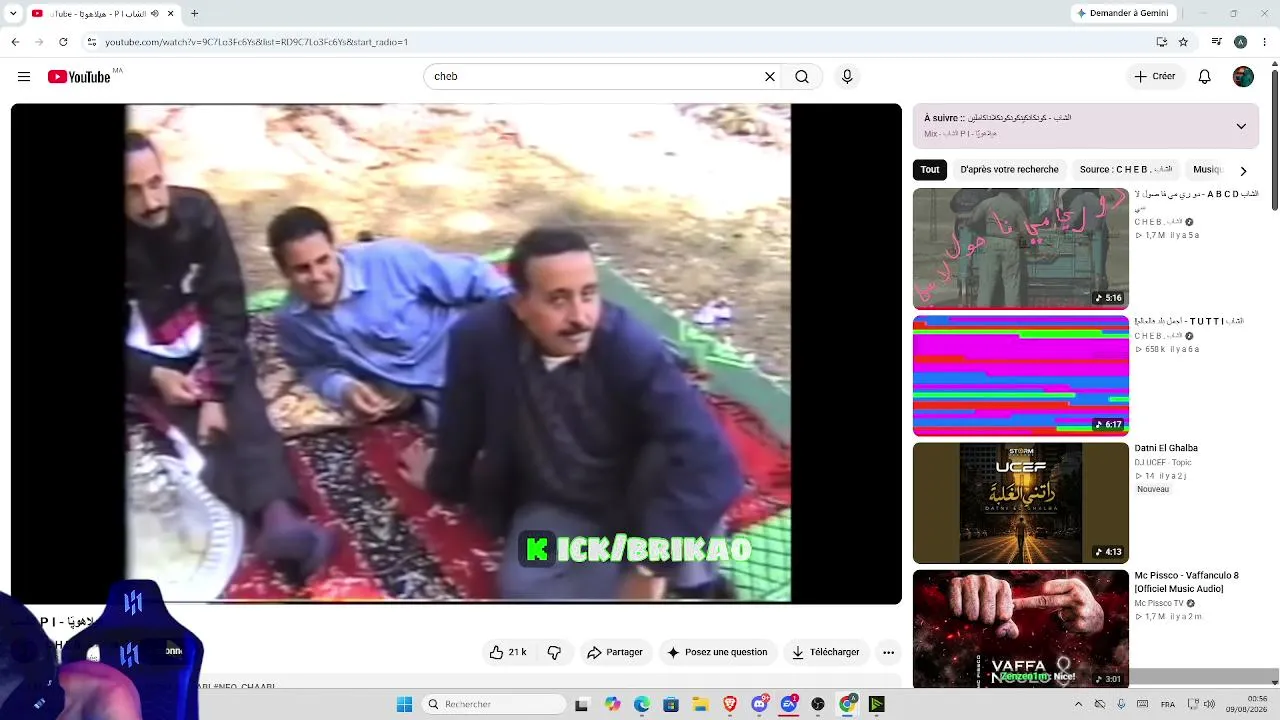Reload the current page
This screenshot has width=1280, height=720.
63,42
